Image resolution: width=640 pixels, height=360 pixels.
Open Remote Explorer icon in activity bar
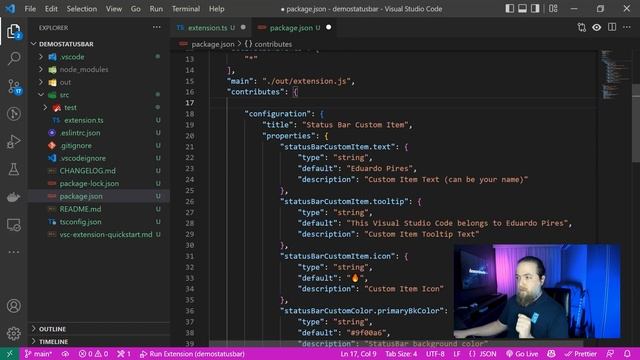(14, 224)
